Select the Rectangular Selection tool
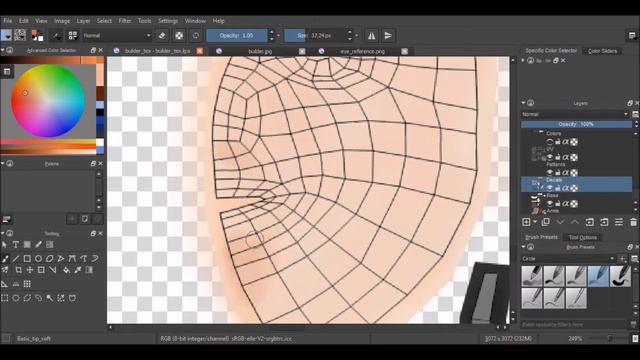Image resolution: width=640 pixels, height=360 pixels. click(4, 298)
